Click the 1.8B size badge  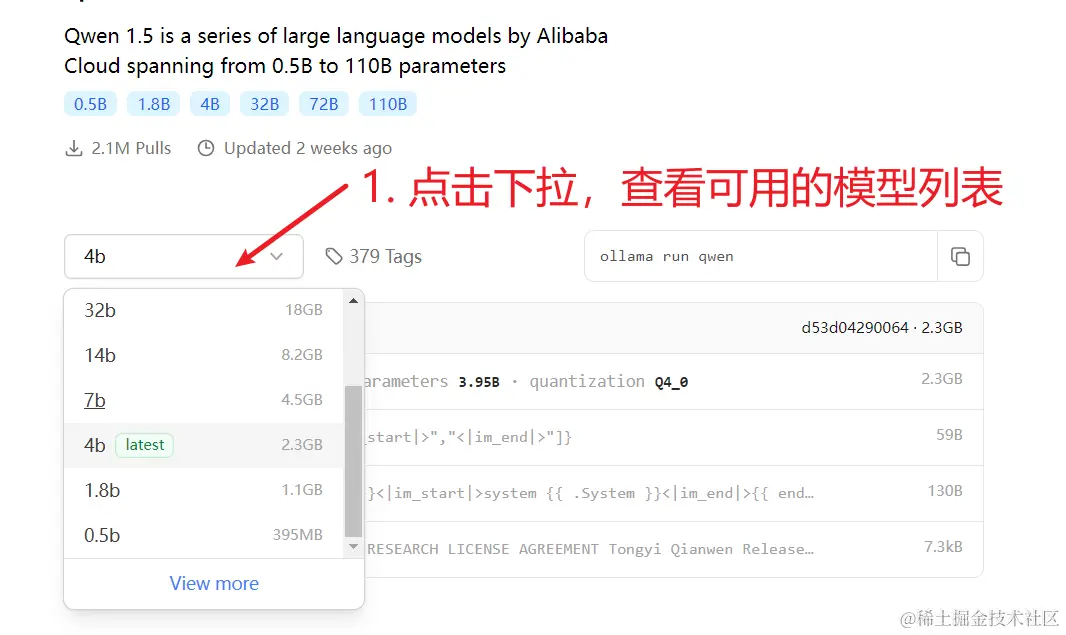click(x=154, y=104)
